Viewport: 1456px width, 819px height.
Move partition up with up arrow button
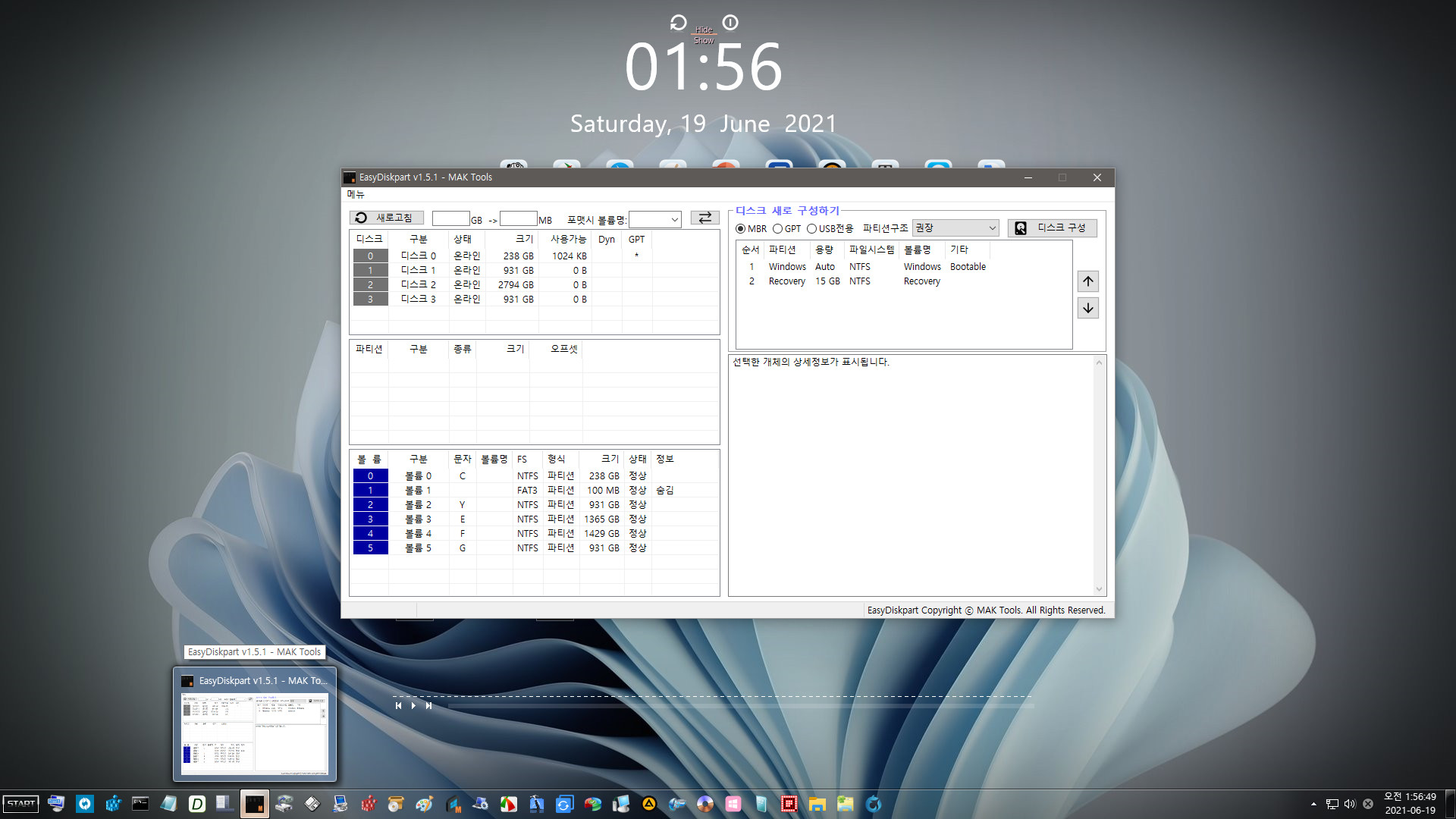tap(1088, 281)
